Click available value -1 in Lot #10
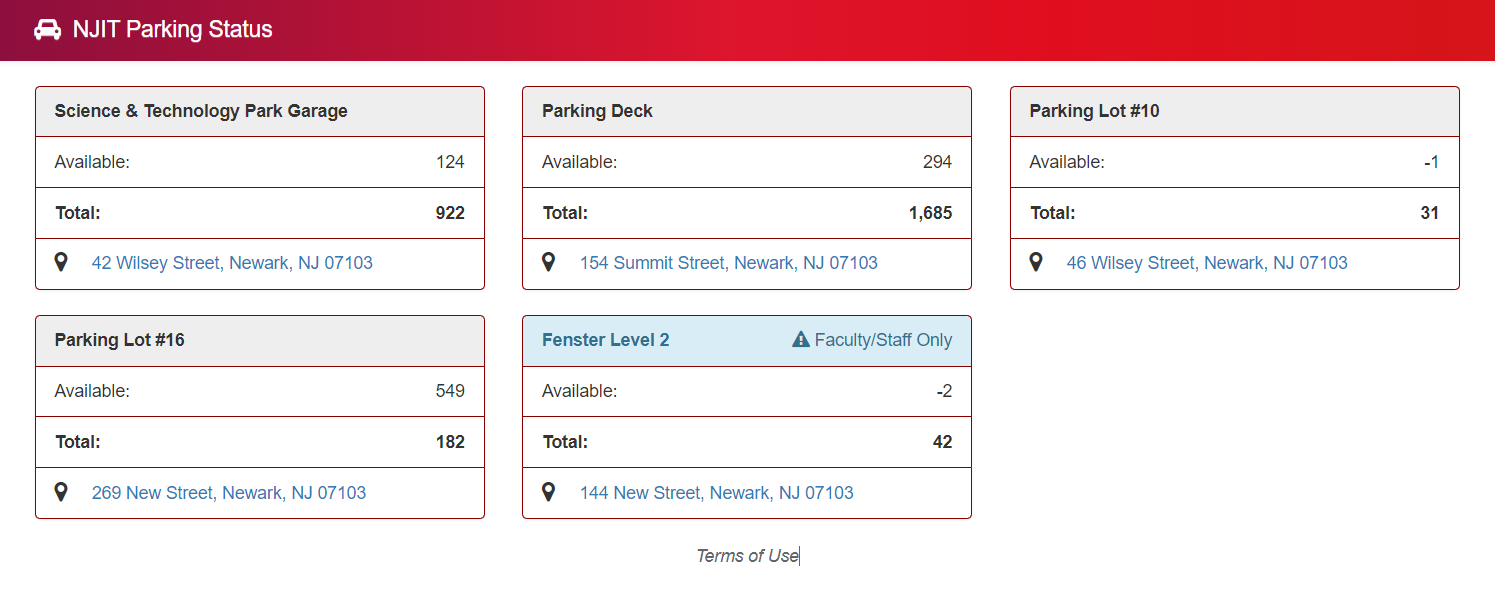1495x596 pixels. [x=1431, y=162]
